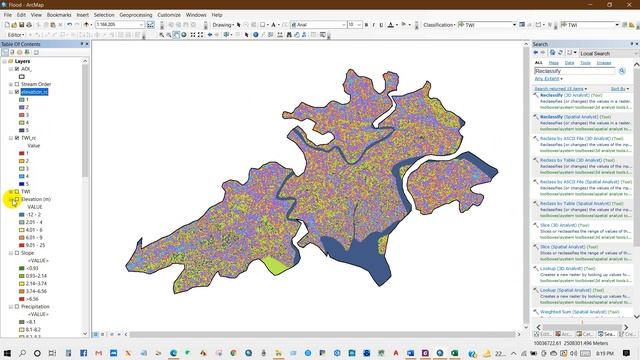Viewport: 640px width, 360px height.
Task: Check the TWI layer checkbox
Action: pyautogui.click(x=17, y=191)
